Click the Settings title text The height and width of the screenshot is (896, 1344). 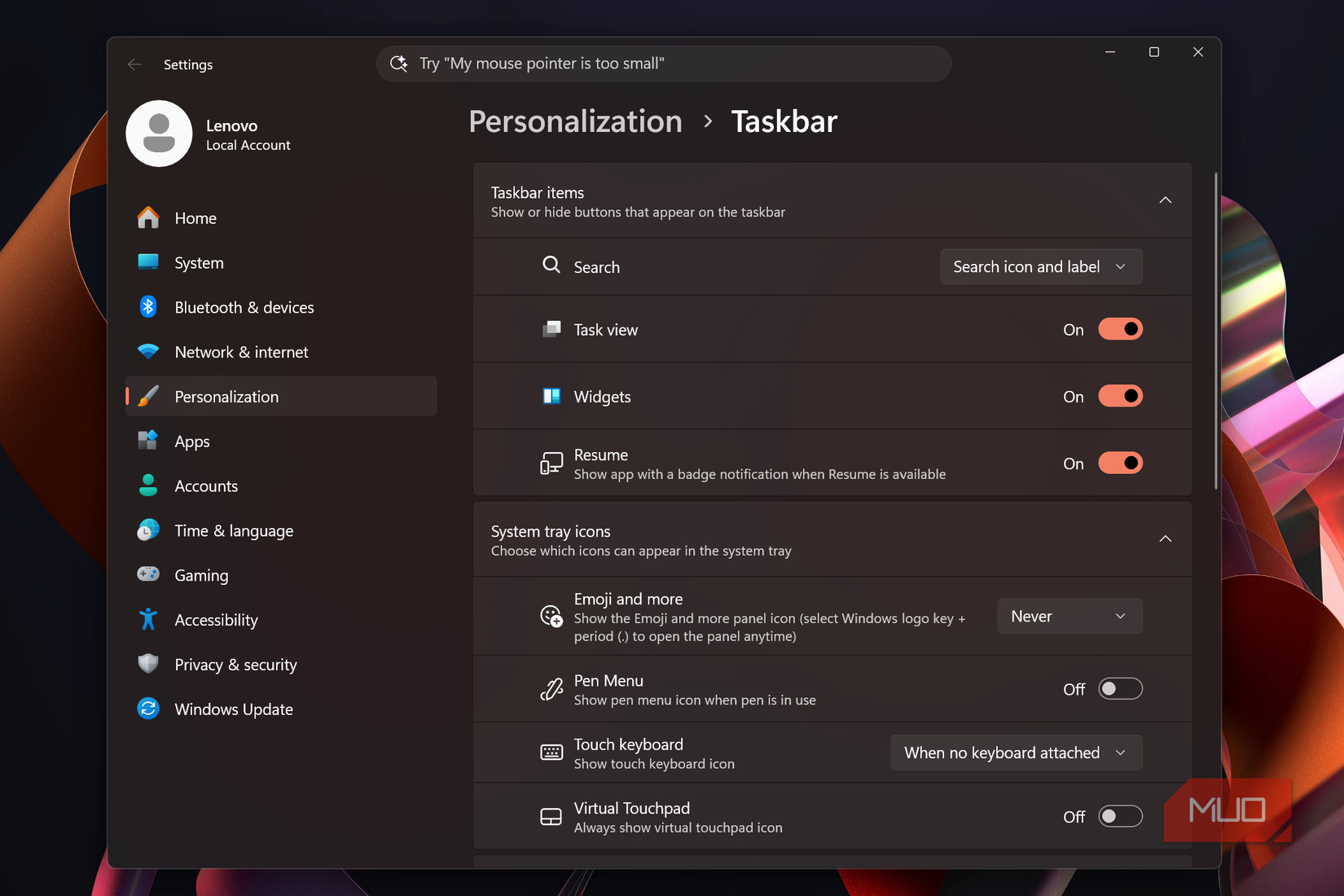point(188,64)
